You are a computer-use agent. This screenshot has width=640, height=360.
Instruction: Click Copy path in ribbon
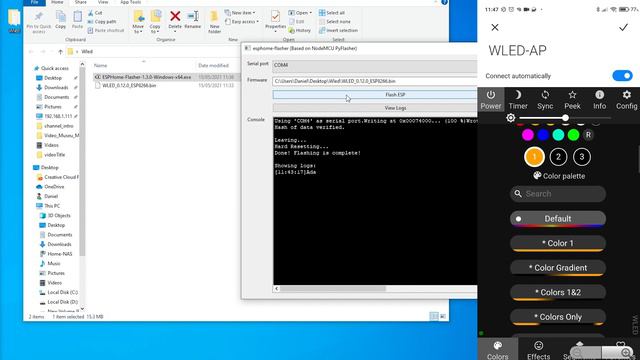pyautogui.click(x=102, y=22)
